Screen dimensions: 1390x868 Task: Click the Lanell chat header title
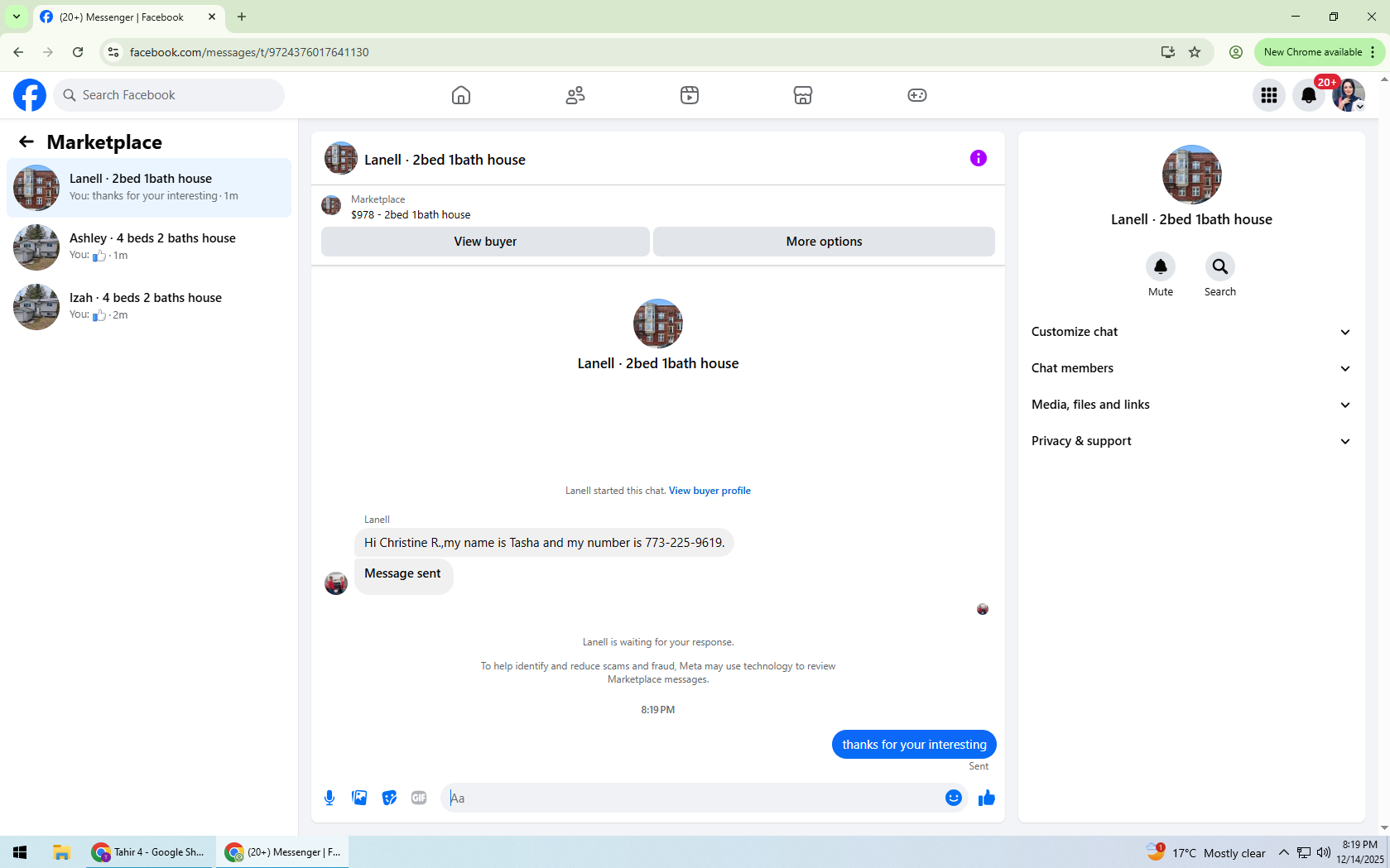(445, 160)
